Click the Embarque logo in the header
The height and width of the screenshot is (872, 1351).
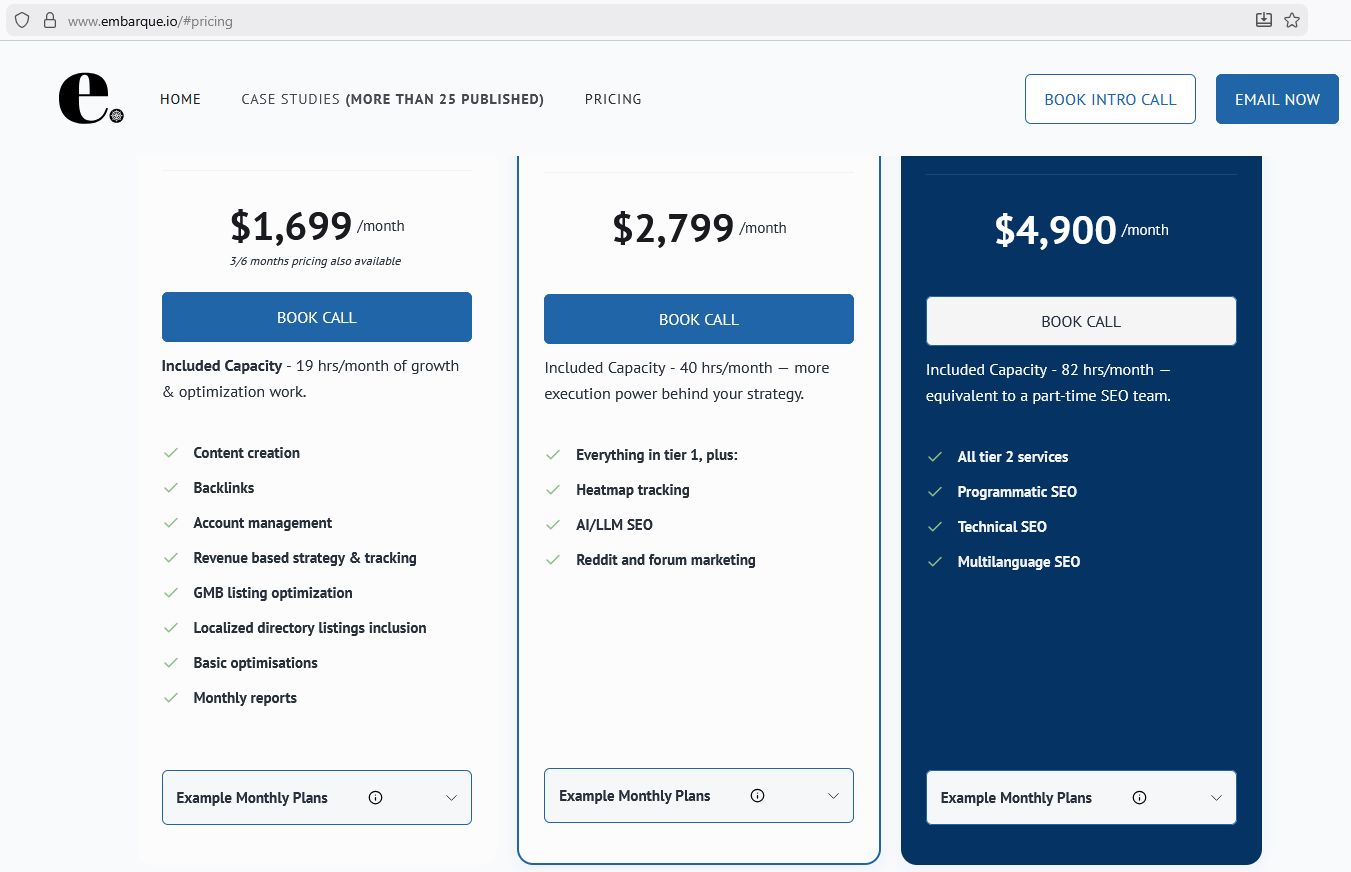(x=90, y=99)
